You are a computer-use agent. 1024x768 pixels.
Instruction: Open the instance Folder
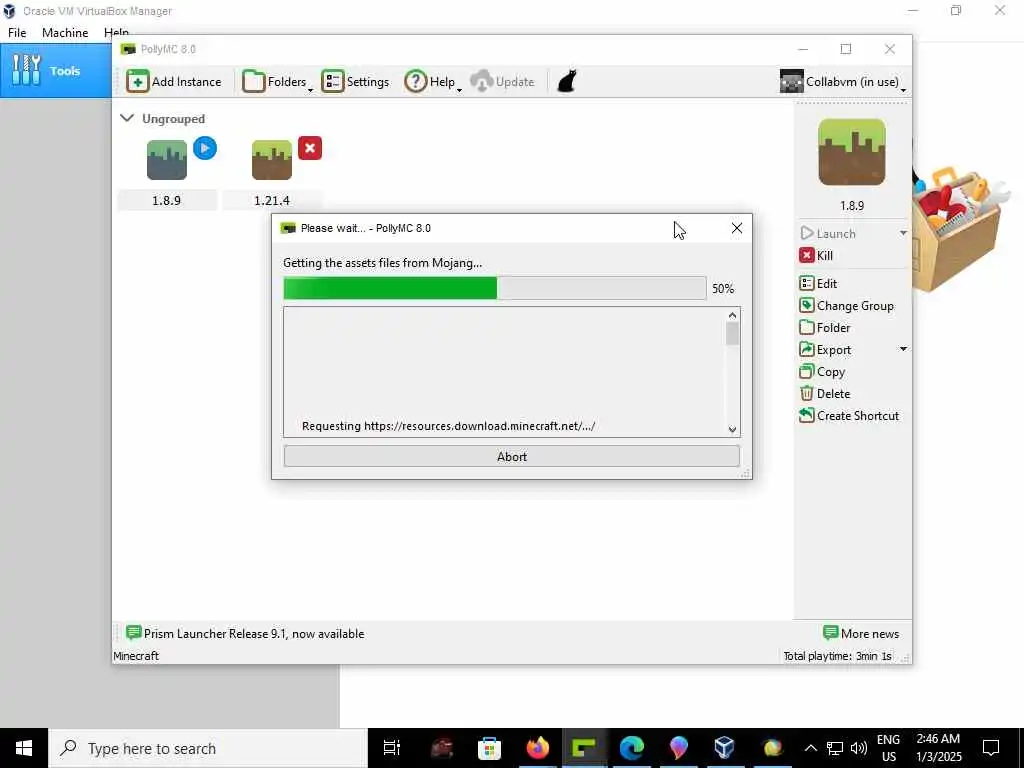pyautogui.click(x=825, y=328)
